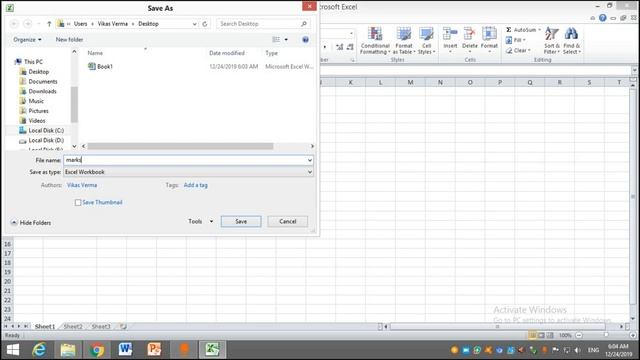Sort files by Date modified column

[227, 53]
